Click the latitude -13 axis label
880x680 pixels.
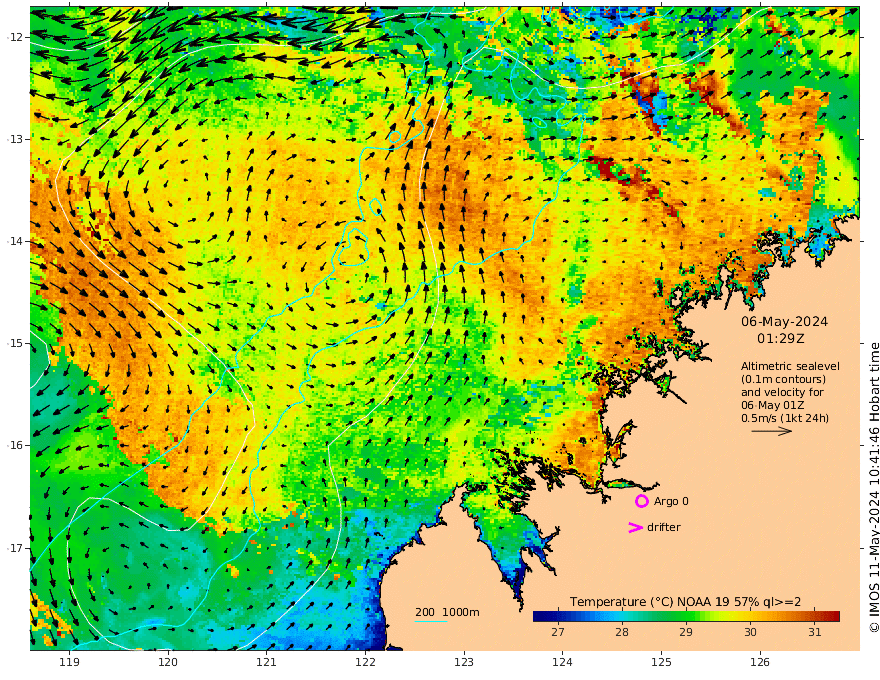pos(16,139)
